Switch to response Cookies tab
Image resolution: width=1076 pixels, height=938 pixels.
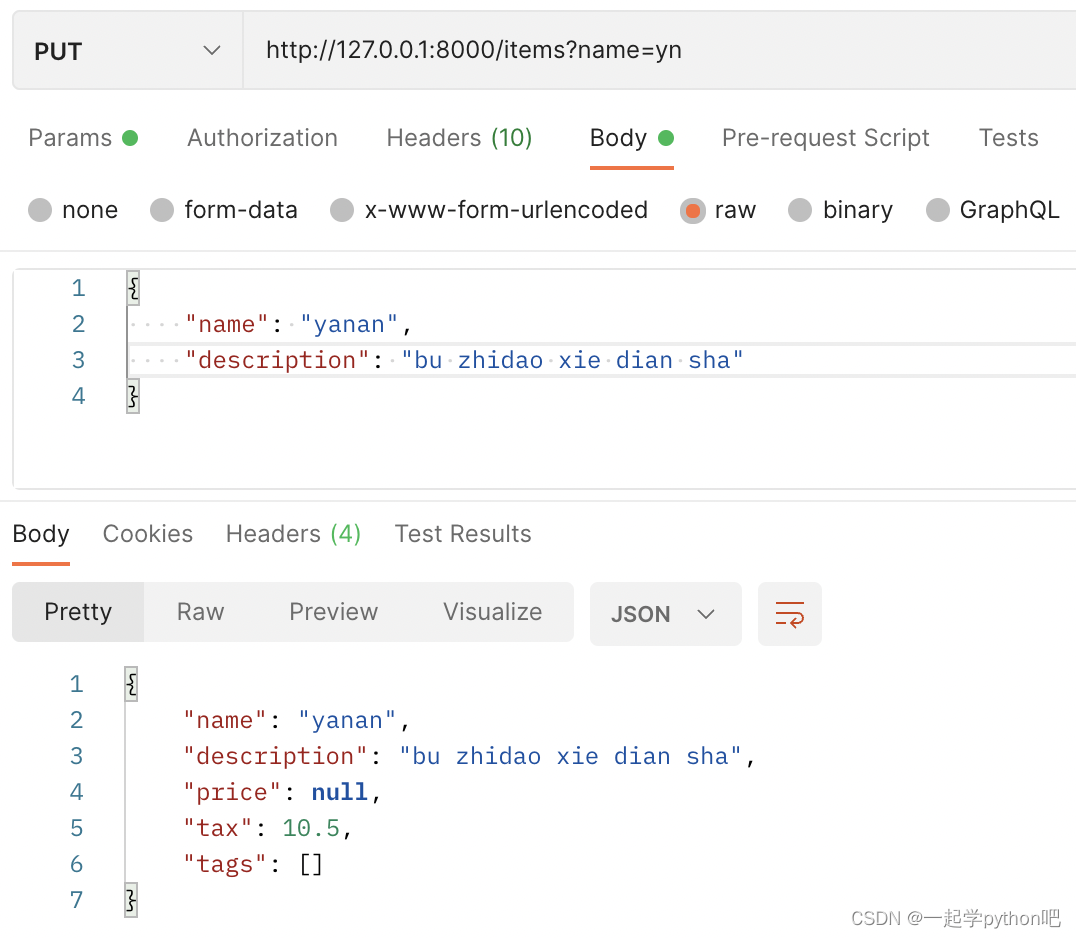148,534
